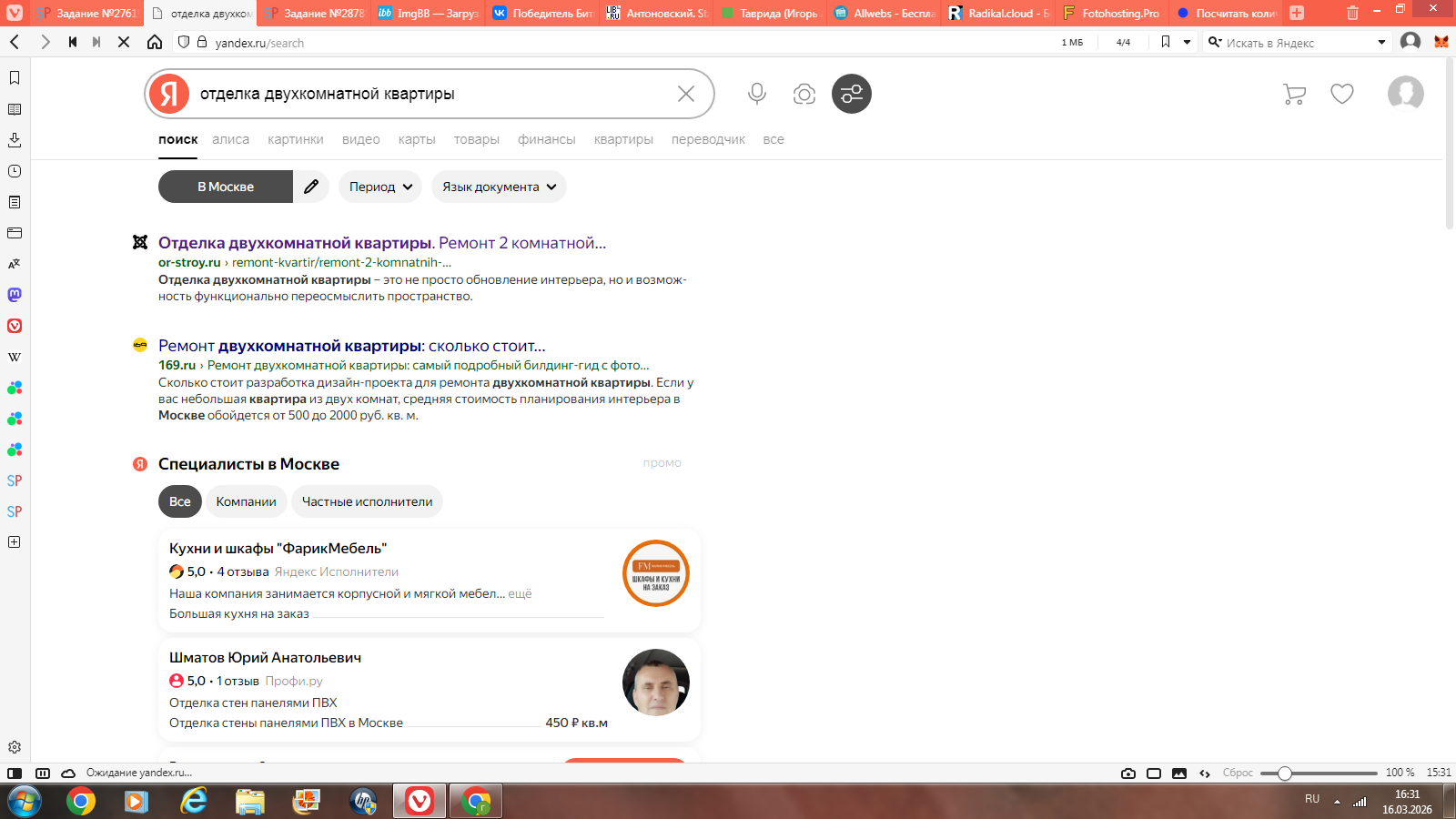Screen dimensions: 1456x819
Task: Click the forward navigation arrow
Action: 45,42
